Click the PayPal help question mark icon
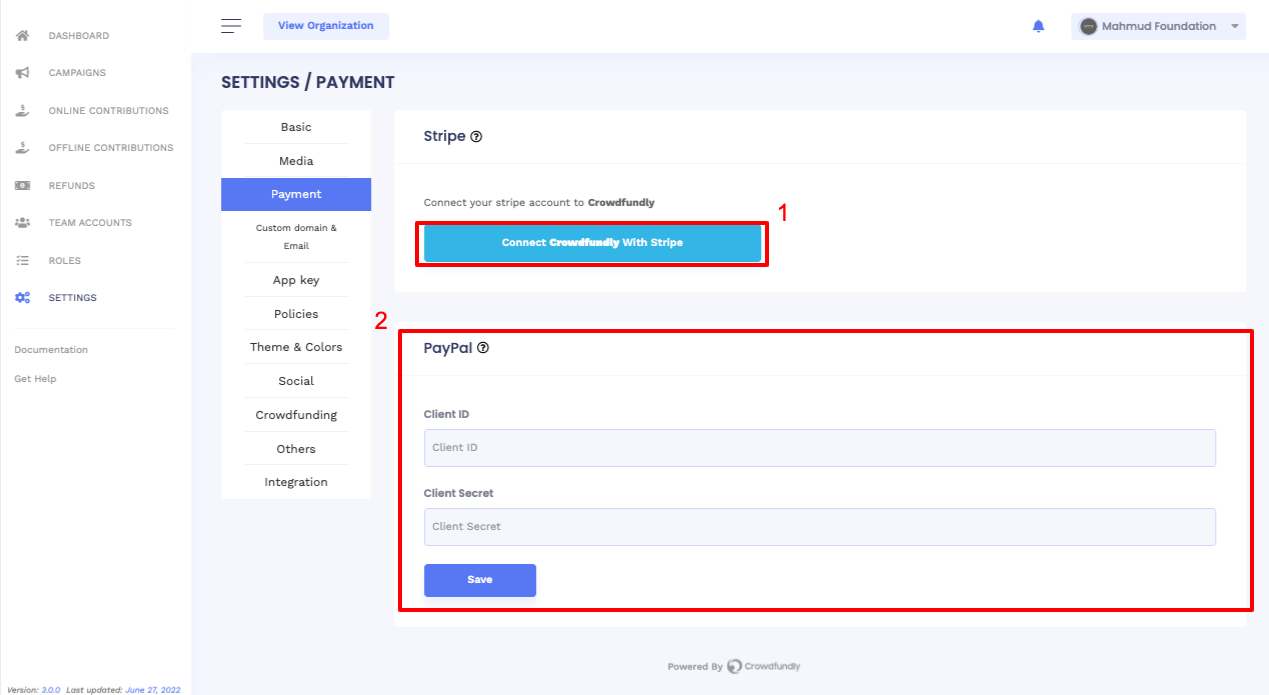The width and height of the screenshot is (1269, 695). click(483, 348)
